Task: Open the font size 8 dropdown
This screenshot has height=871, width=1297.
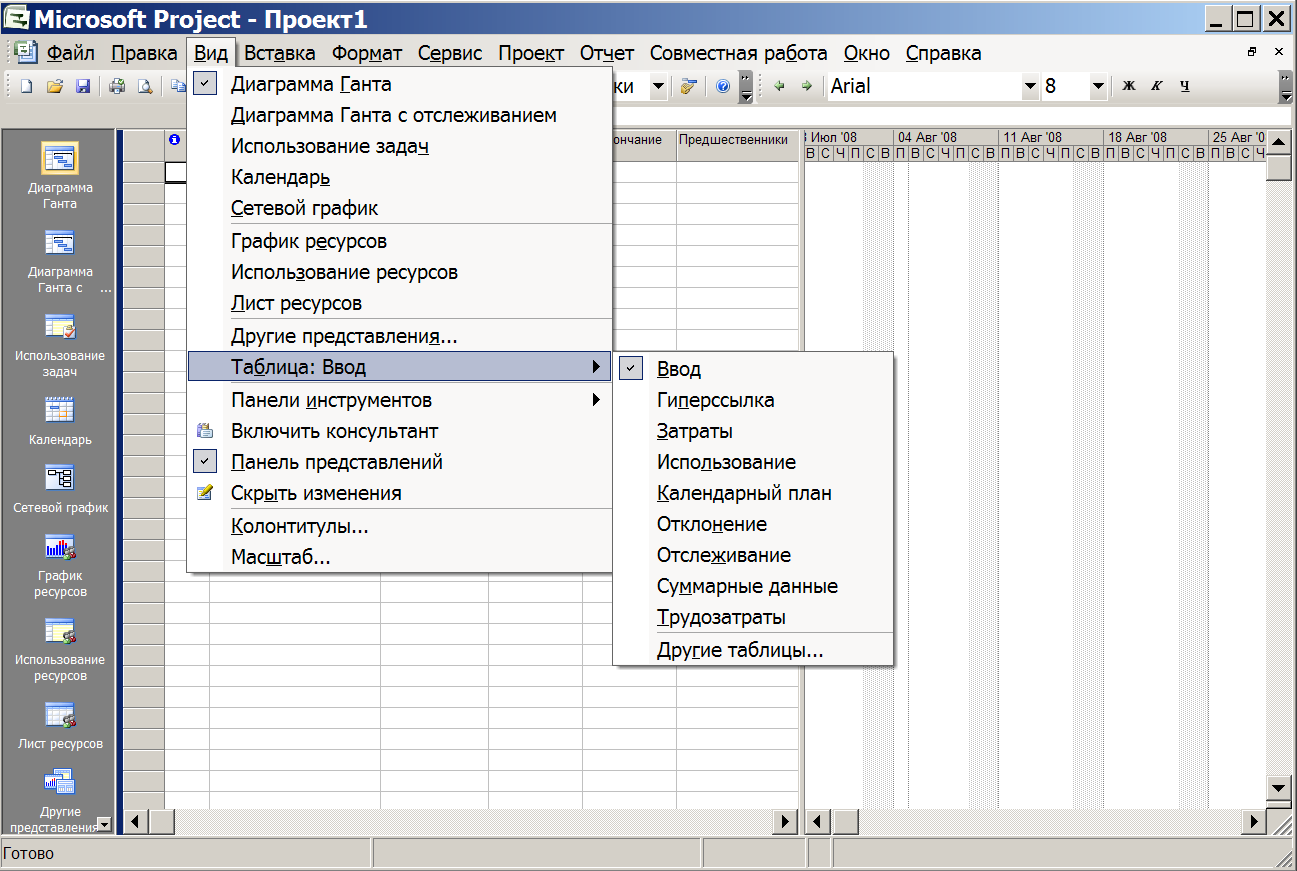Action: point(1098,87)
